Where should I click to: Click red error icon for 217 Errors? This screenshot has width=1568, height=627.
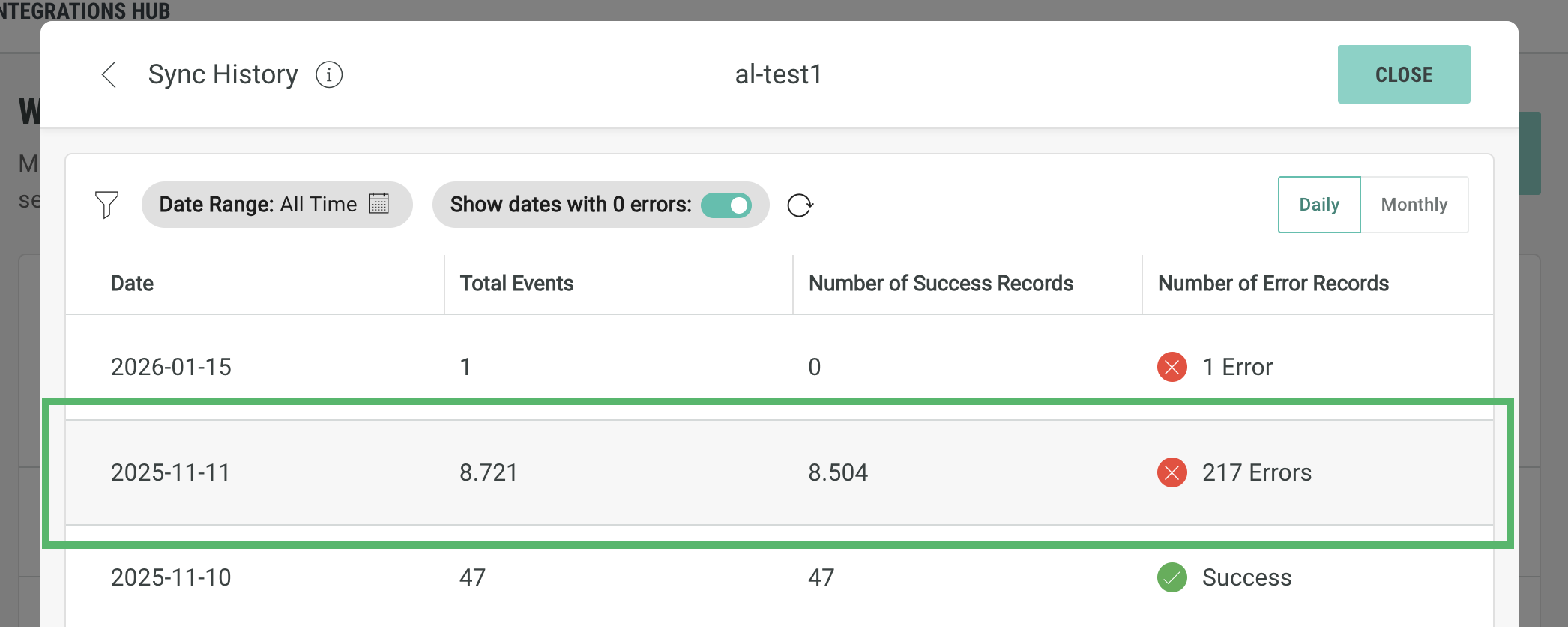tap(1172, 472)
